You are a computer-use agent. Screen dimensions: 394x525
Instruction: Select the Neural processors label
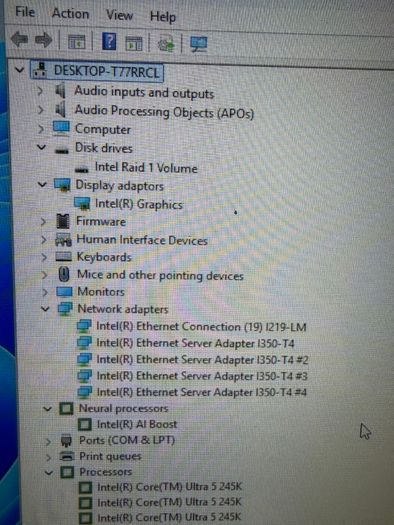[123, 408]
